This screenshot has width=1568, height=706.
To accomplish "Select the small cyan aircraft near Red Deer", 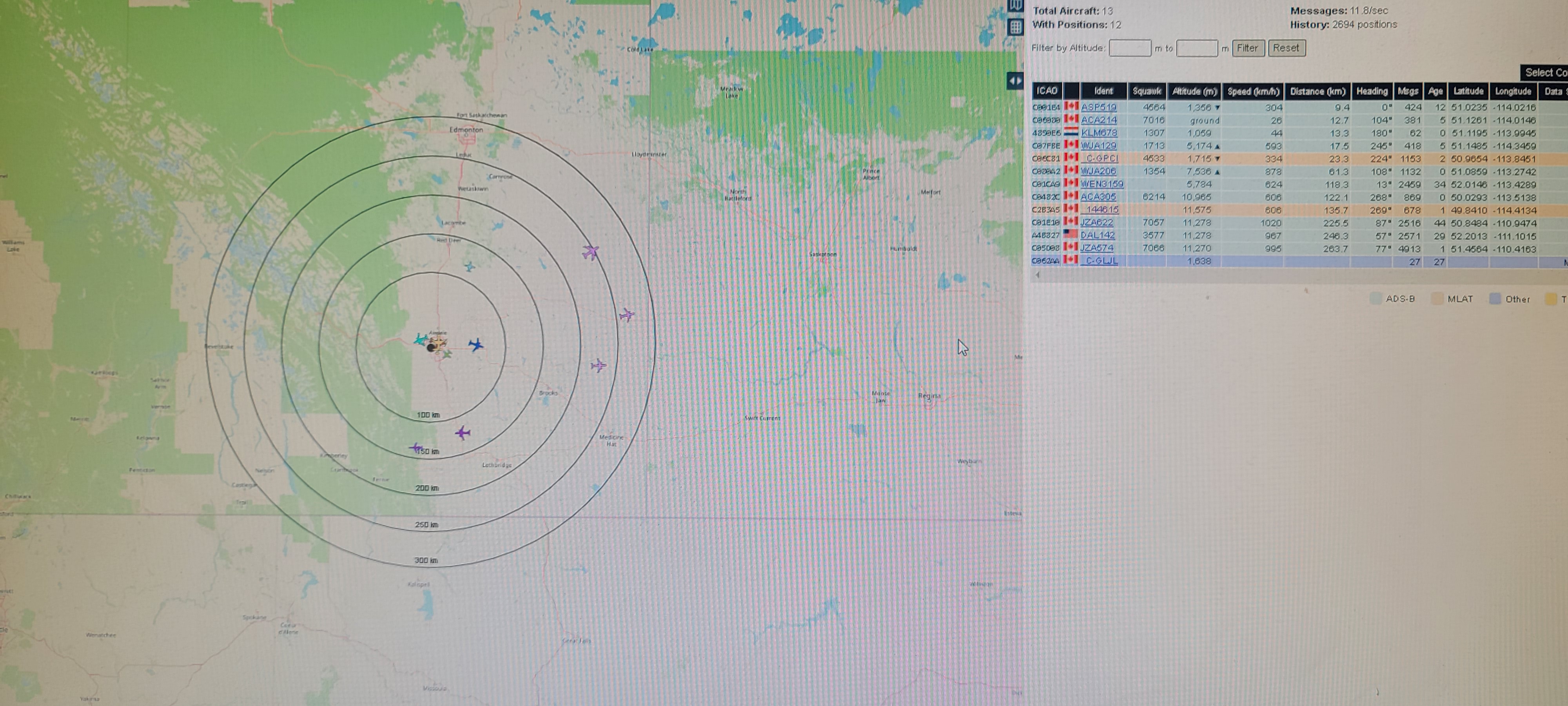I will [469, 266].
